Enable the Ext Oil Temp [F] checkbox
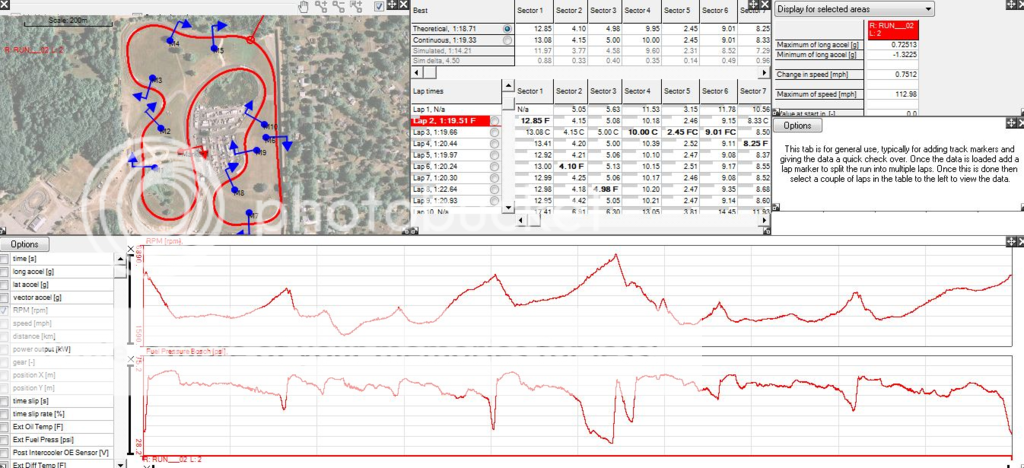 [6, 427]
